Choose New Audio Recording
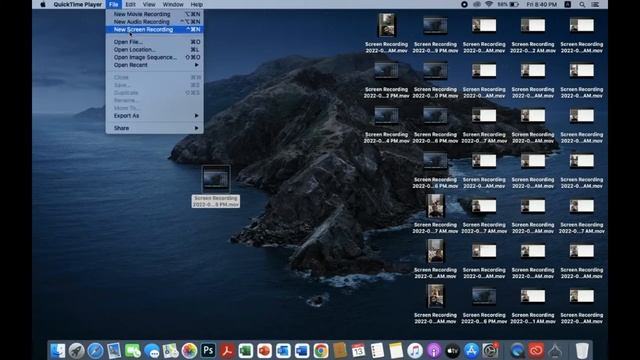 (154, 22)
